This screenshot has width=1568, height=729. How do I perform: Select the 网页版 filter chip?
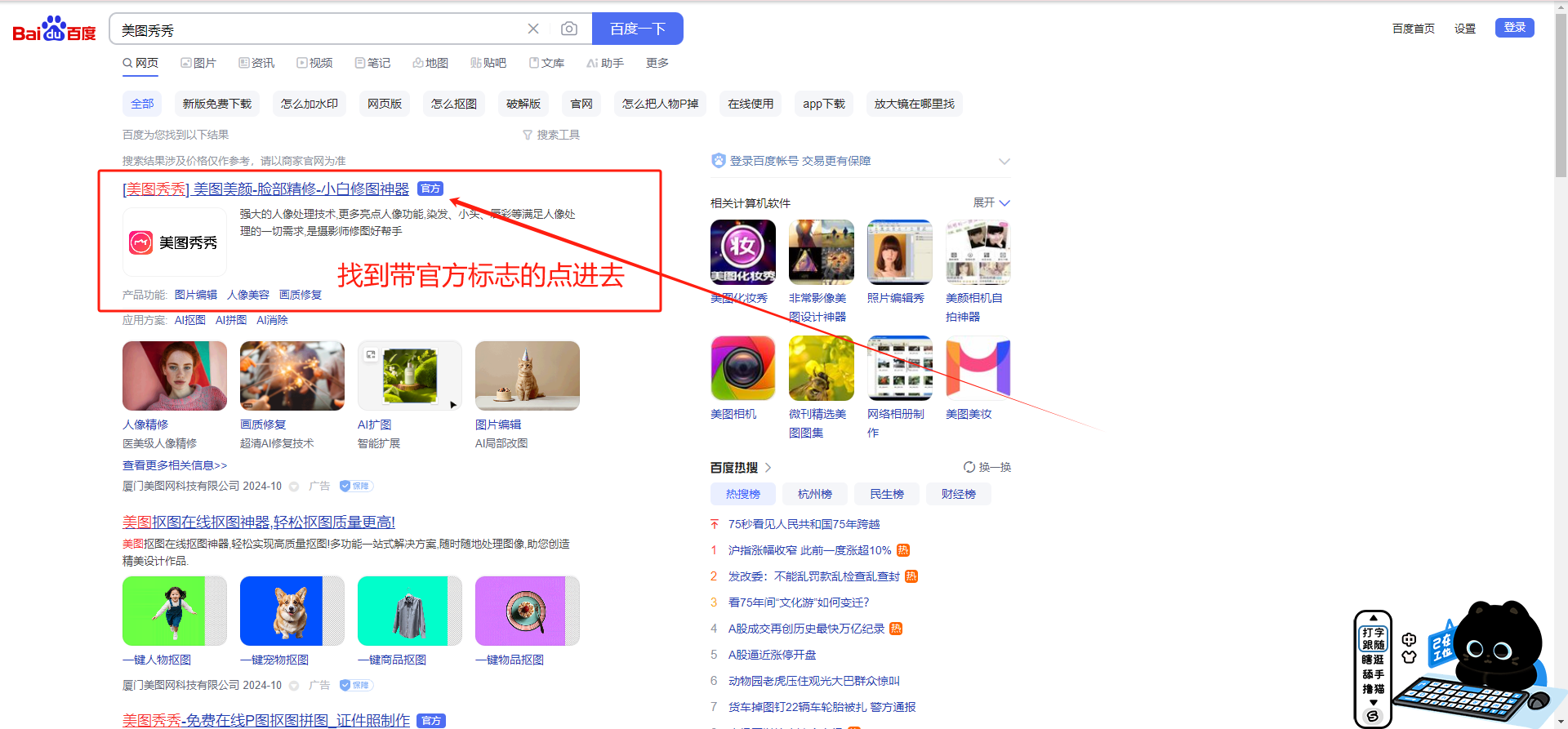tap(384, 104)
